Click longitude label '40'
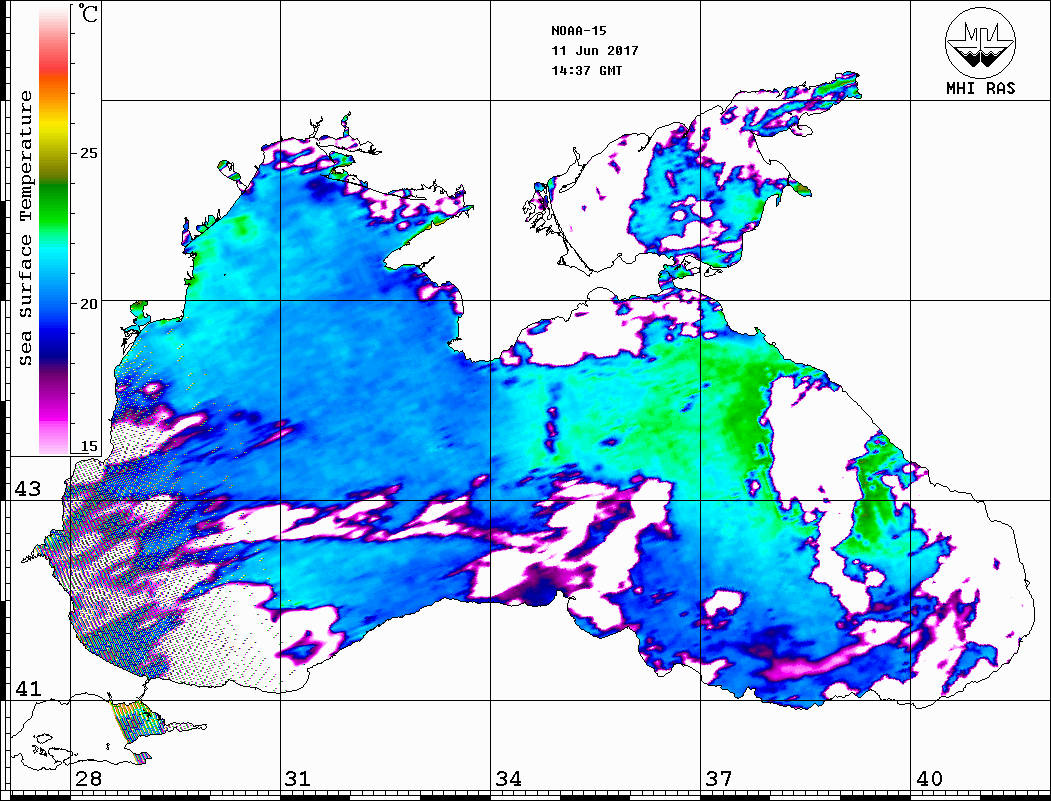 929,778
